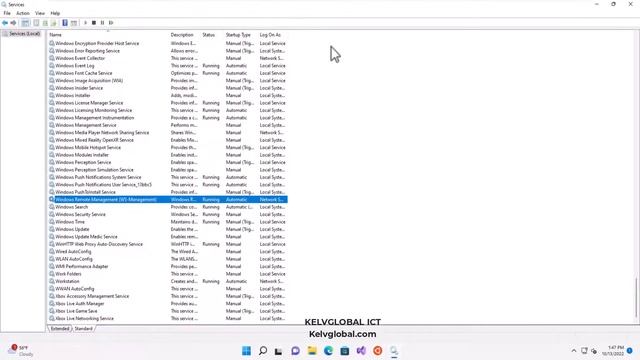Click the services list vertical scrollbar thumb
This screenshot has height=360, width=640.
point(636,297)
